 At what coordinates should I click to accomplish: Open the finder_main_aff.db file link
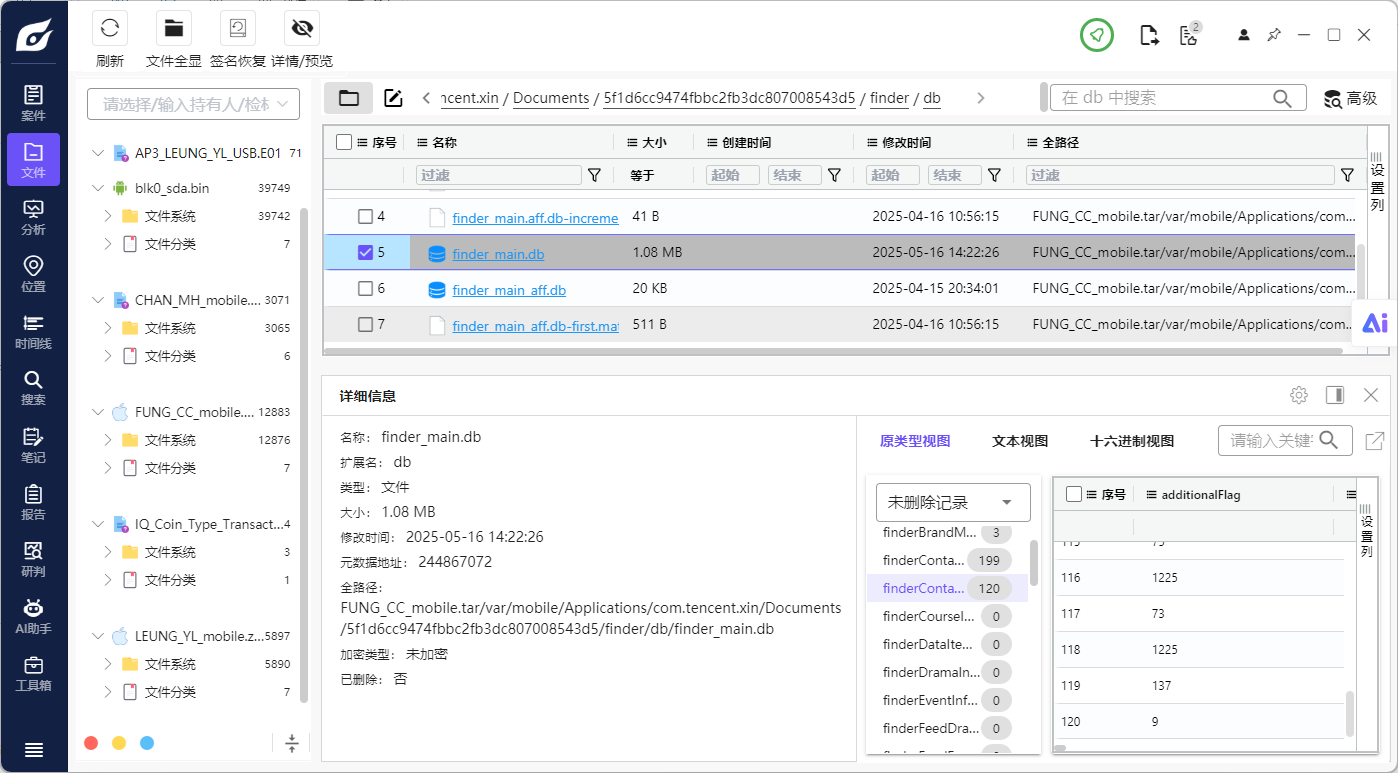pos(509,290)
